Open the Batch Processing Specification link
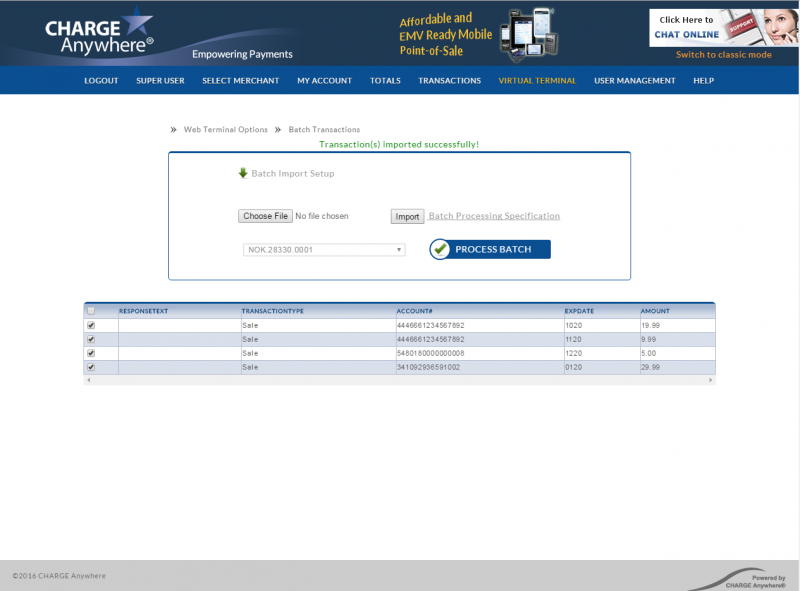The width and height of the screenshot is (800, 591). coord(495,215)
